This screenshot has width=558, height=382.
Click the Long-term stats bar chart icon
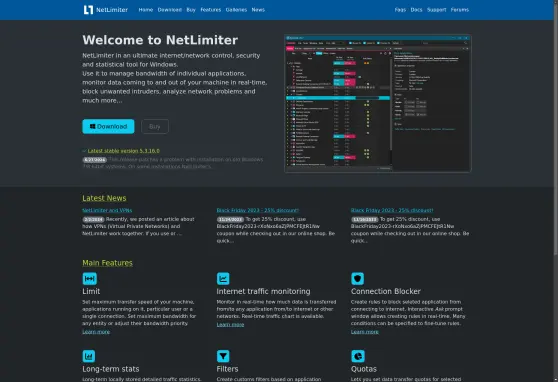(x=89, y=356)
